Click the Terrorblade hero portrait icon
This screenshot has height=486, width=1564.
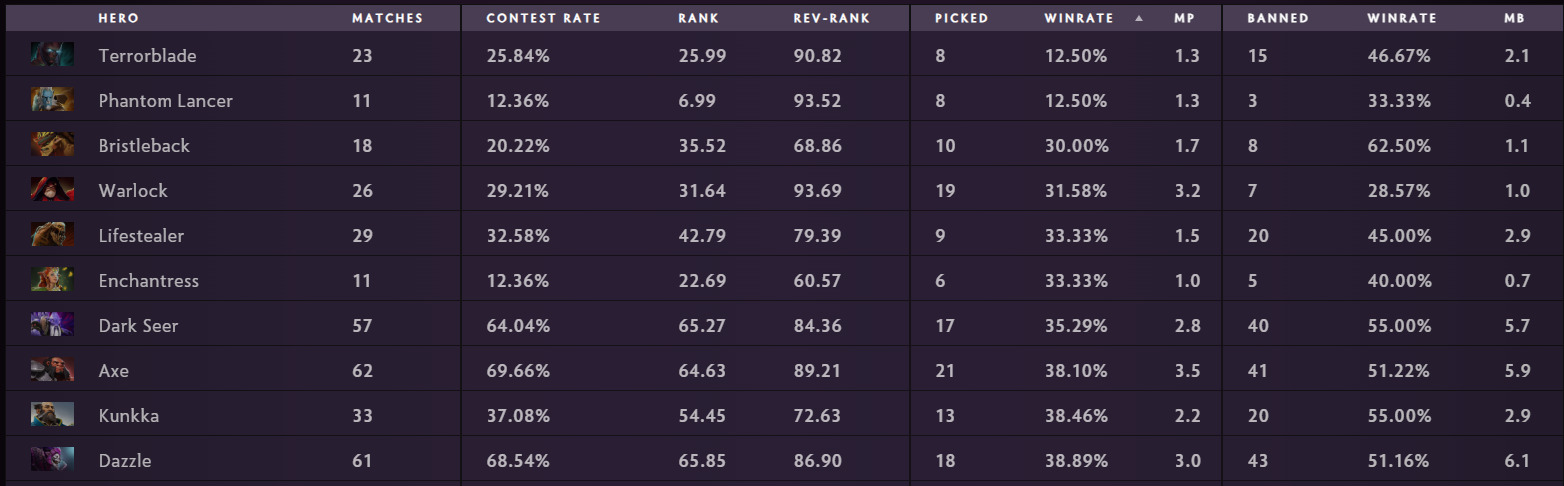[52, 55]
